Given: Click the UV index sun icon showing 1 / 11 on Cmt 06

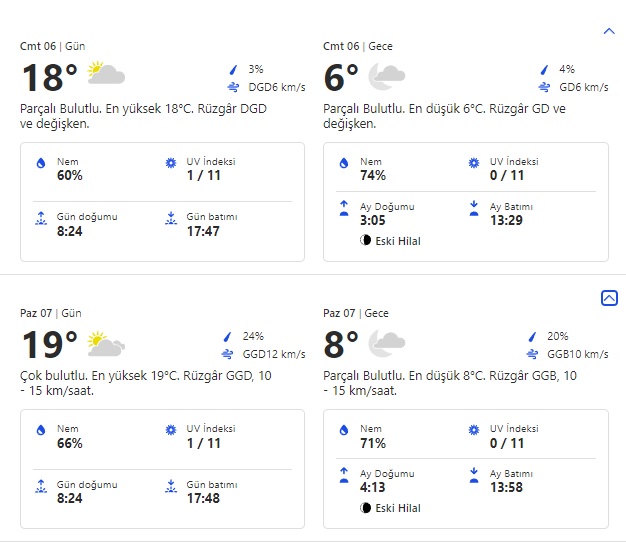Looking at the screenshot, I should click(x=170, y=163).
